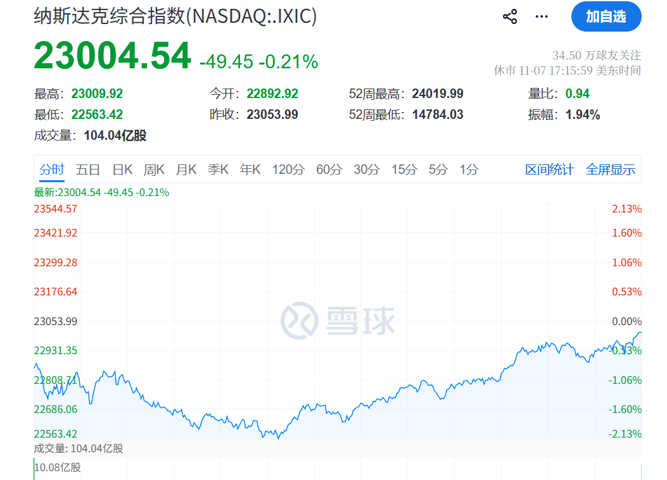This screenshot has height=480, width=667.
Task: Click the share icon
Action: pos(510,17)
